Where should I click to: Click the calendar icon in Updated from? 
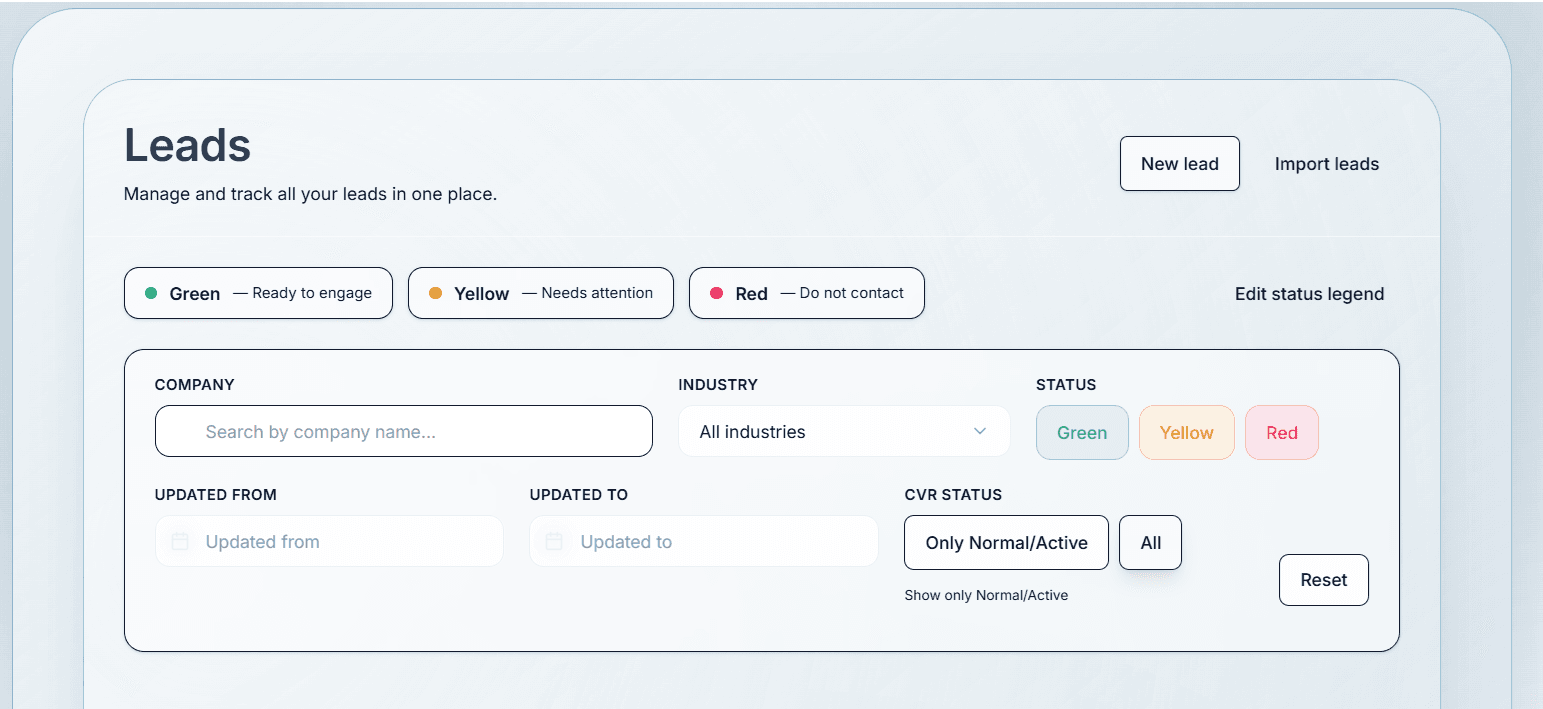point(180,542)
